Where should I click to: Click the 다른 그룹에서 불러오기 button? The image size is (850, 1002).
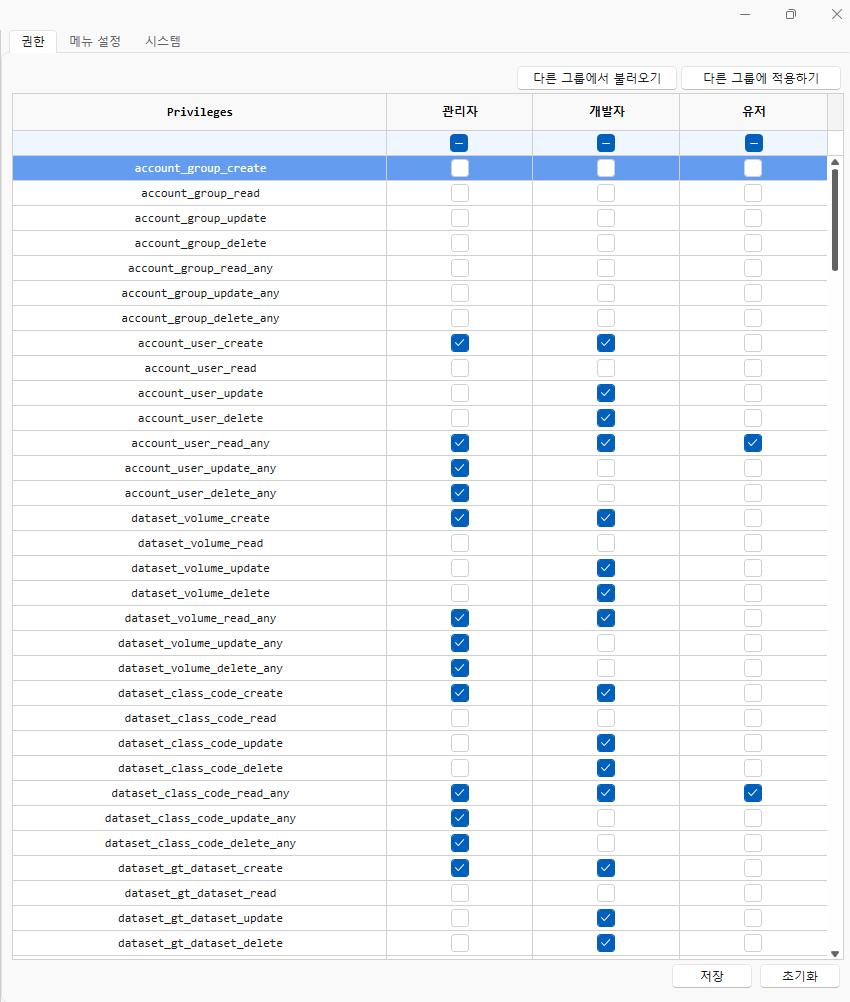597,78
